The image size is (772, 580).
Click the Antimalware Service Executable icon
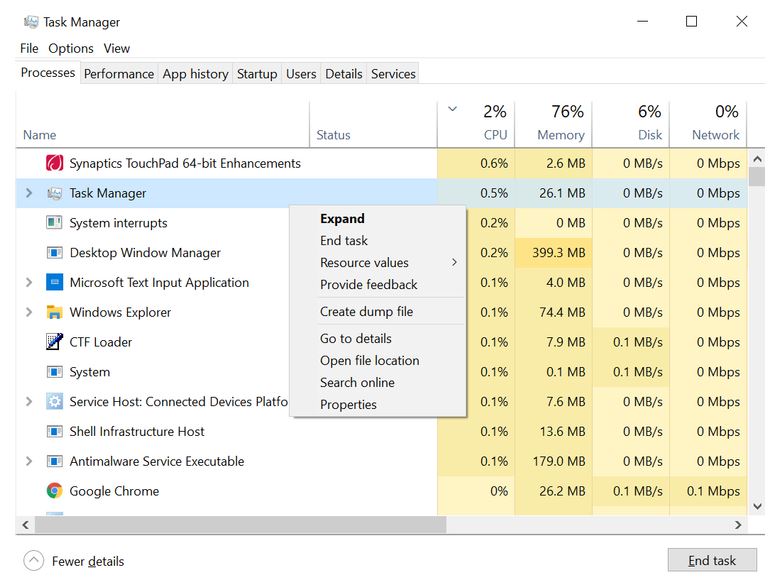(54, 461)
